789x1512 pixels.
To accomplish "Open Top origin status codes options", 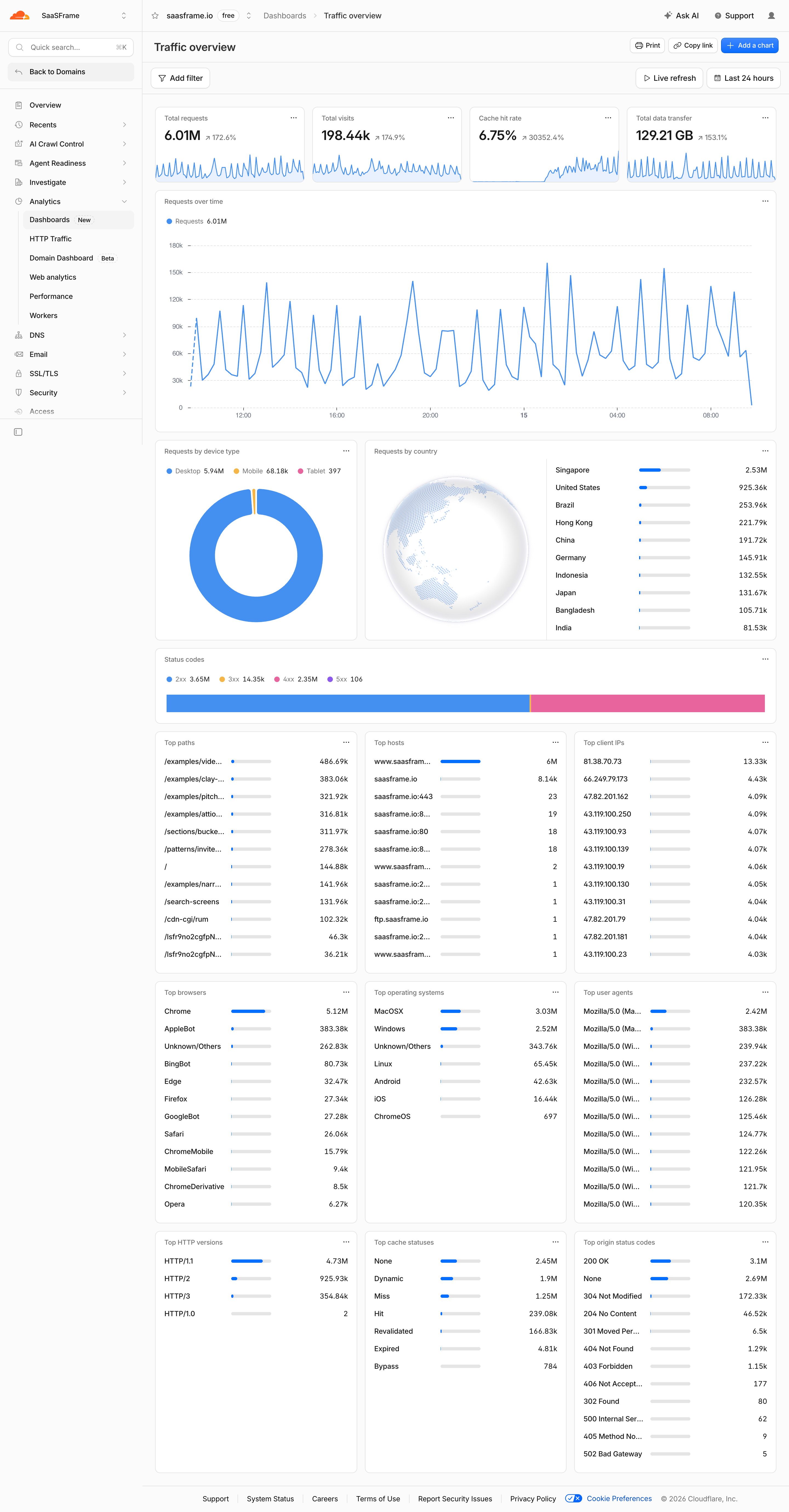I will [x=765, y=1242].
